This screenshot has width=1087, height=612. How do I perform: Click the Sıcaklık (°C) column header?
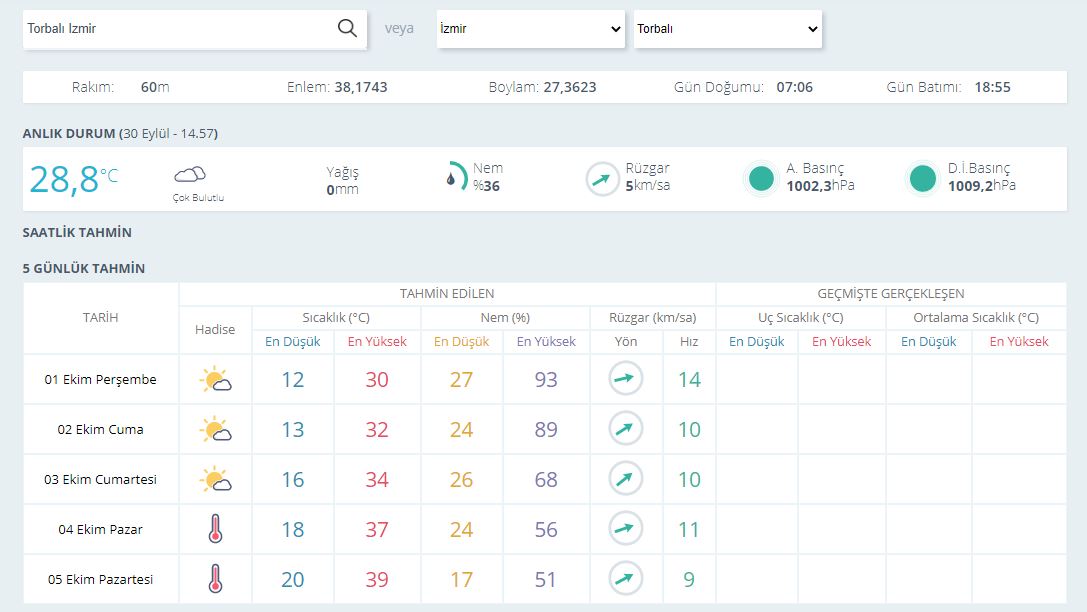[x=336, y=317]
